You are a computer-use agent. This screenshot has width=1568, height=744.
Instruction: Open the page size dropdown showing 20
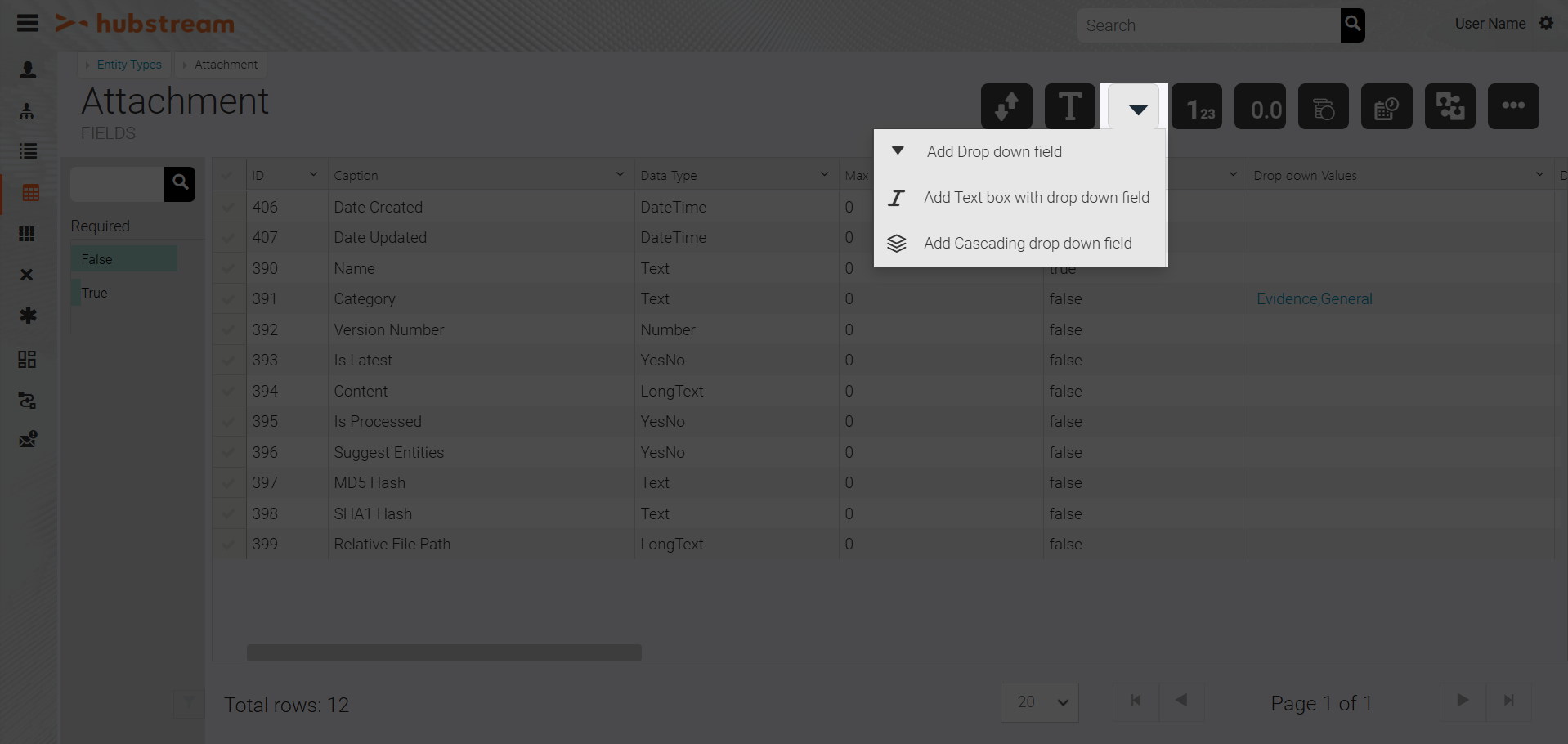click(x=1040, y=702)
